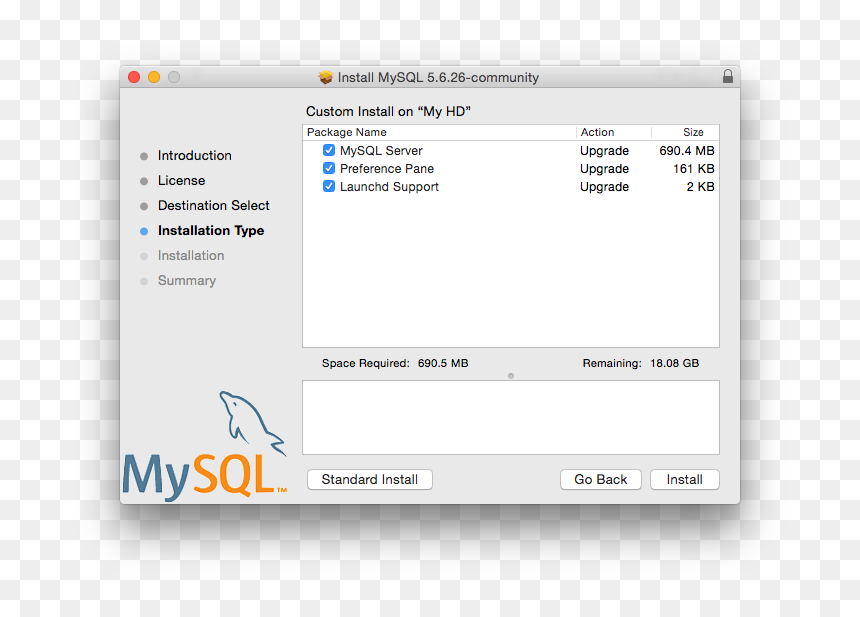Select the MySQL Server row name
The image size is (860, 617).
381,150
